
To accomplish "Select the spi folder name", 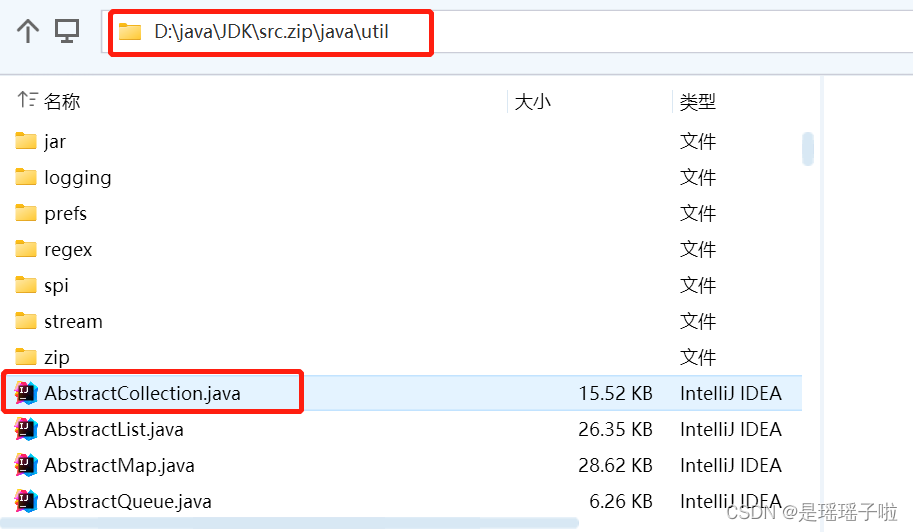I will (x=56, y=286).
